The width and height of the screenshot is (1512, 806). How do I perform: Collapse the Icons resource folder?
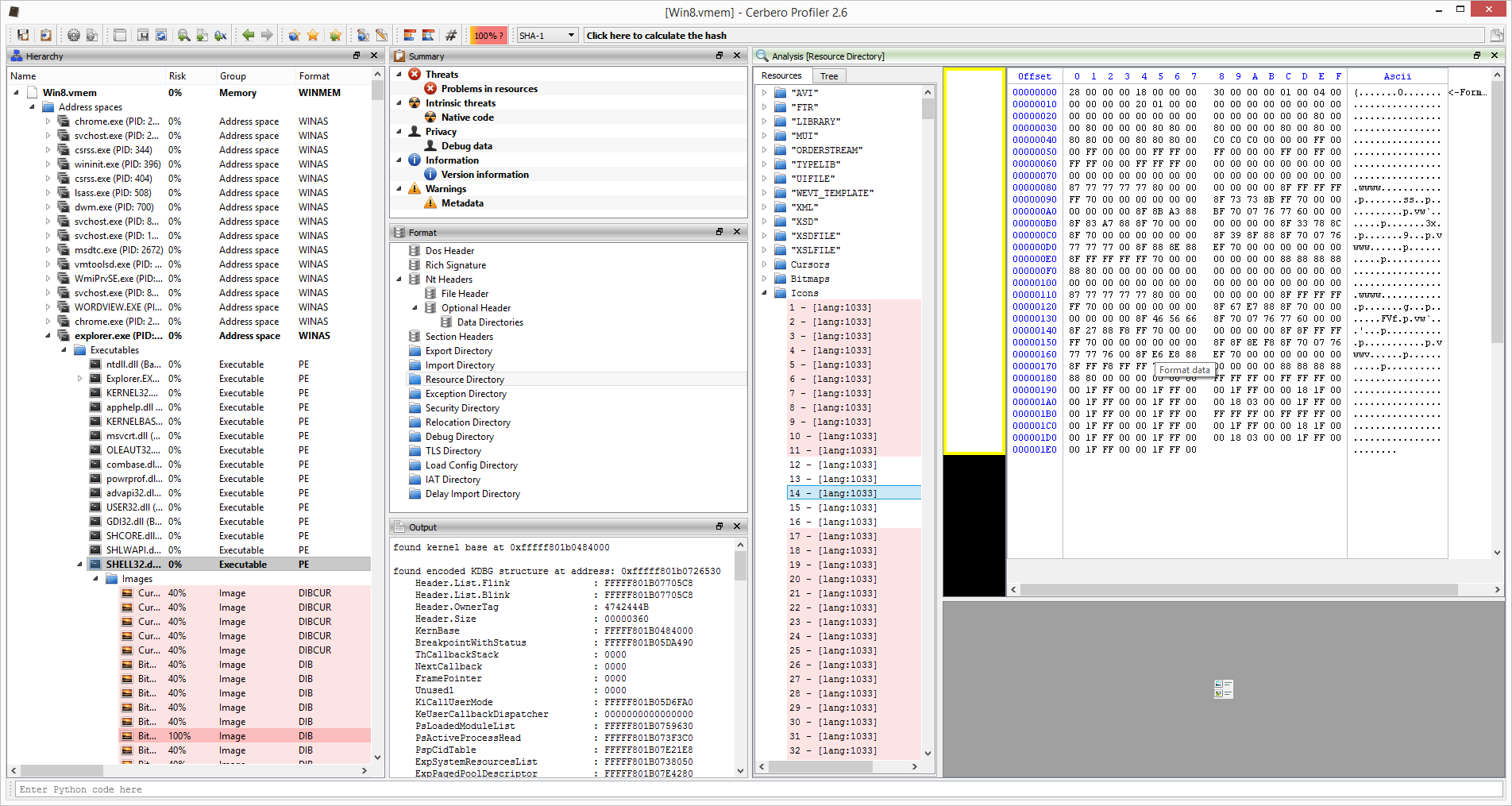[x=765, y=292]
